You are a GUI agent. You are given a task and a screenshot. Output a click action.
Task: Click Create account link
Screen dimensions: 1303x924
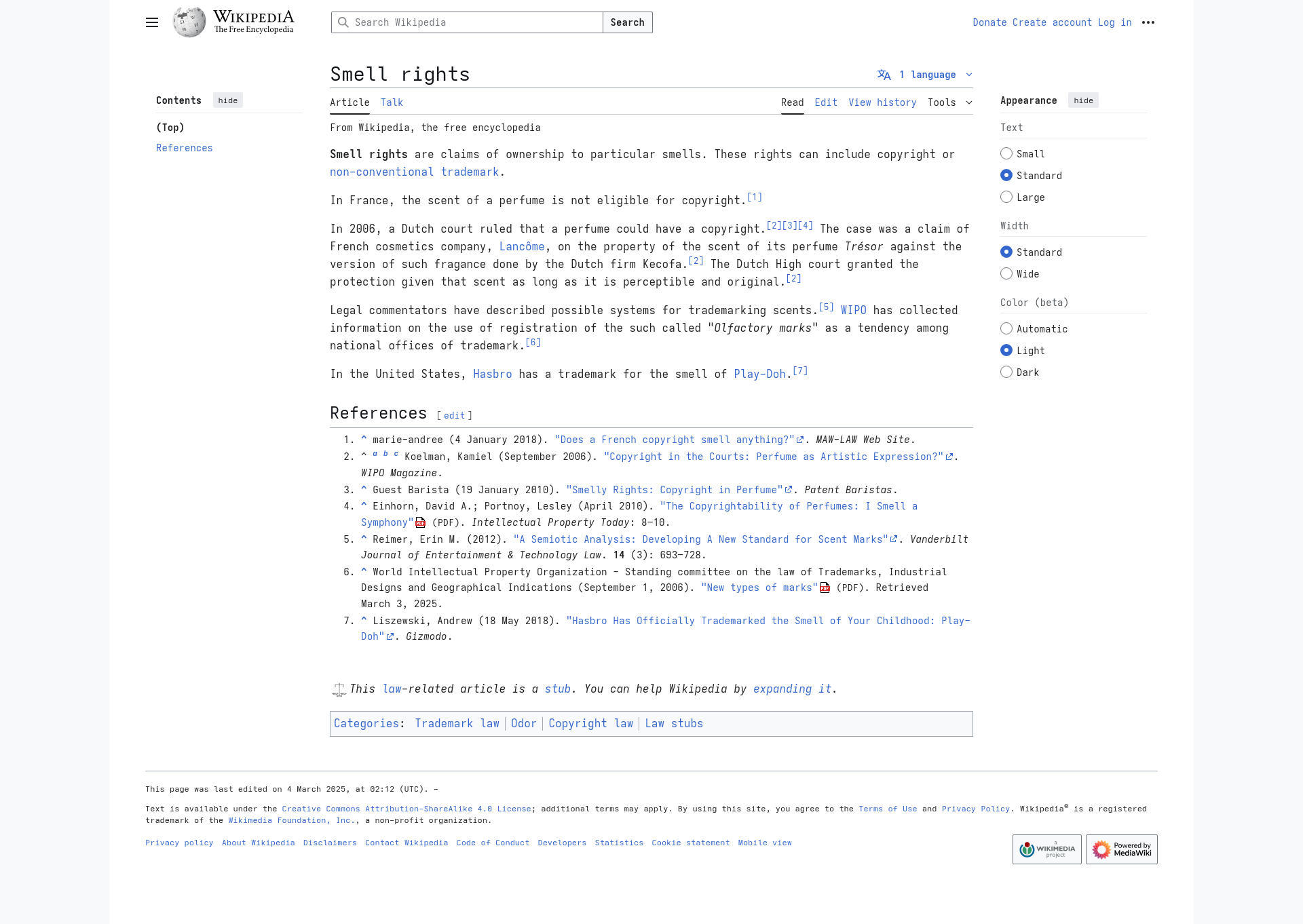[1052, 22]
